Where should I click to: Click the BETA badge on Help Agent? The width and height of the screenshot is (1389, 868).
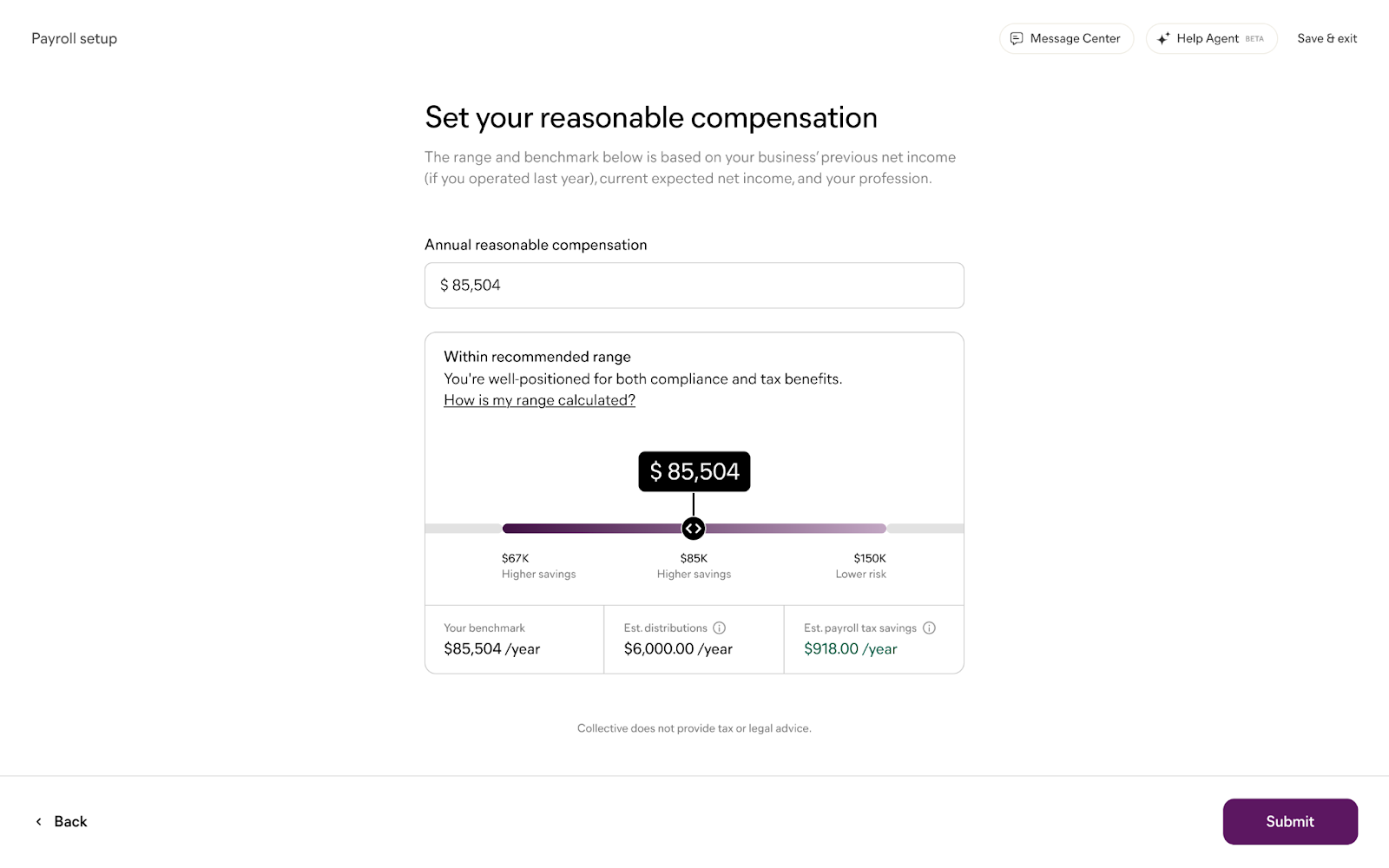1254,39
